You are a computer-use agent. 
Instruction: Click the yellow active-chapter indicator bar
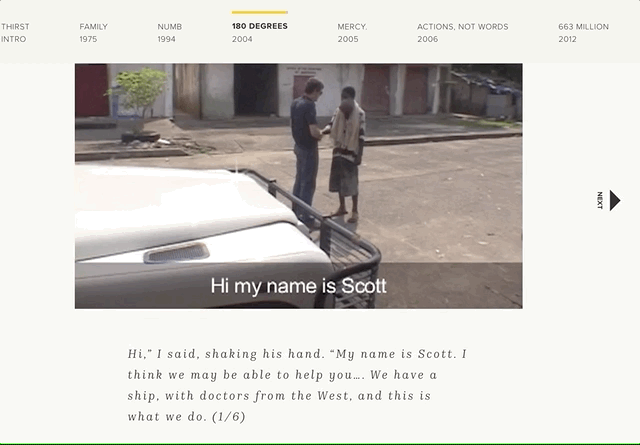point(260,12)
